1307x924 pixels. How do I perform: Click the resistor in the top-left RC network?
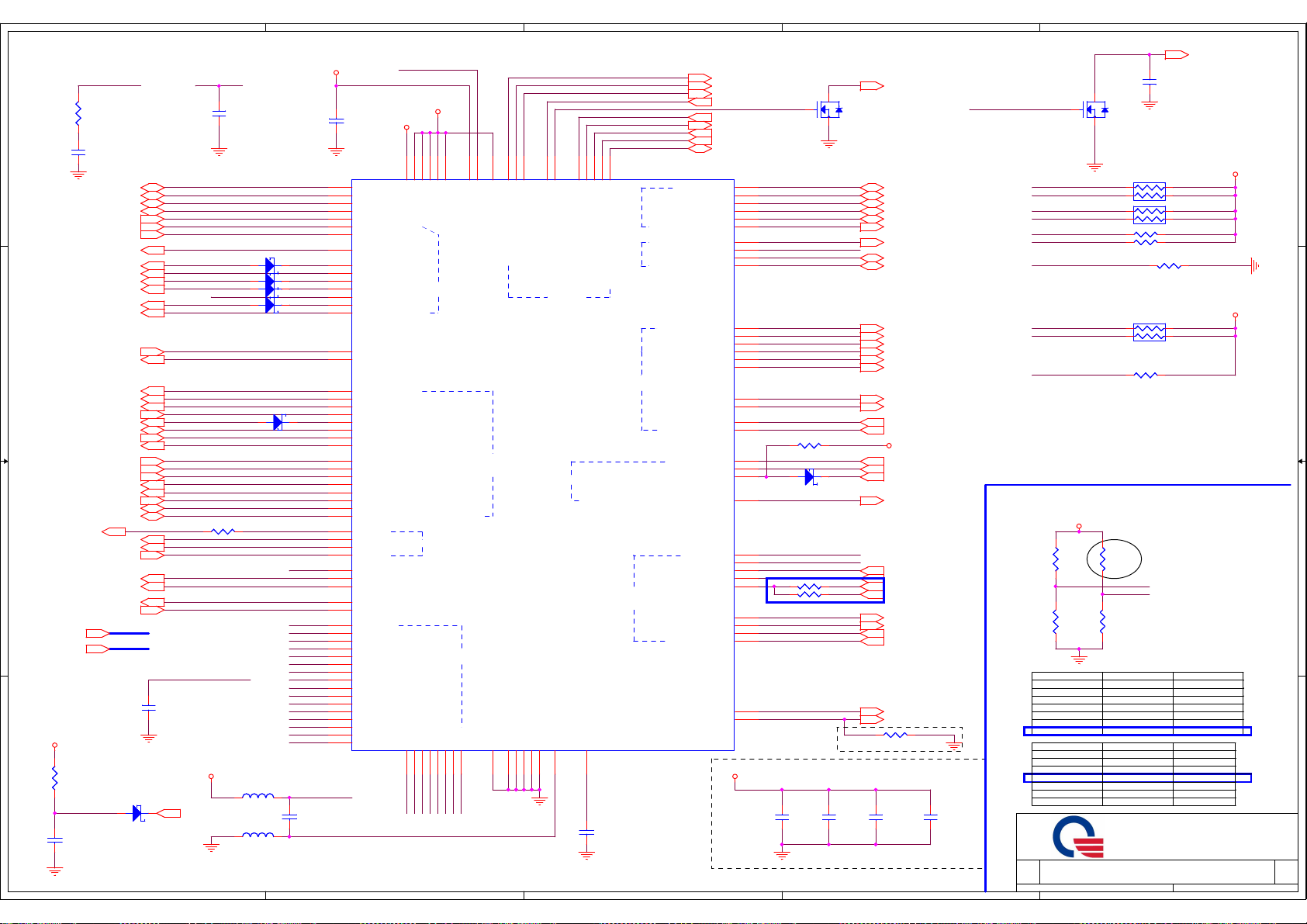click(78, 113)
